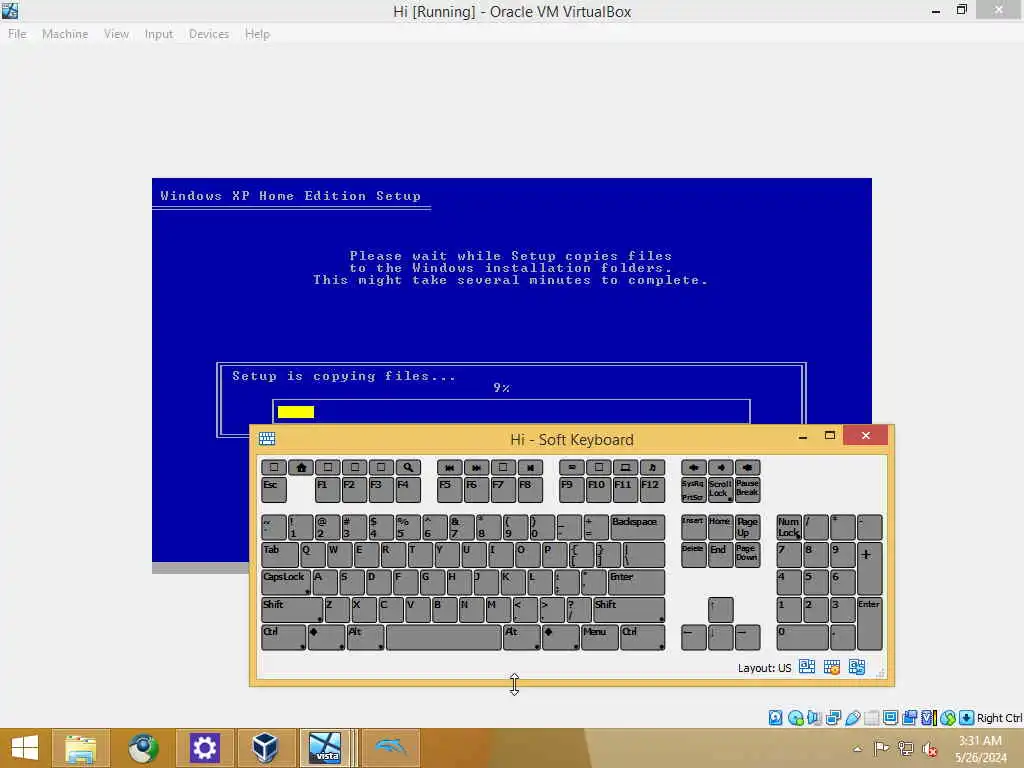This screenshot has width=1024, height=768.
Task: Open the soft keyboard layout list icon
Action: (x=807, y=667)
